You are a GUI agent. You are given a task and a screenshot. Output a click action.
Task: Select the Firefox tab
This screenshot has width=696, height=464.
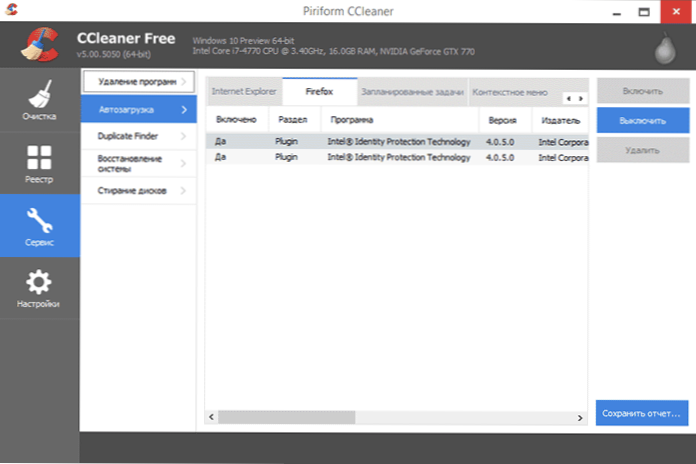[x=320, y=91]
